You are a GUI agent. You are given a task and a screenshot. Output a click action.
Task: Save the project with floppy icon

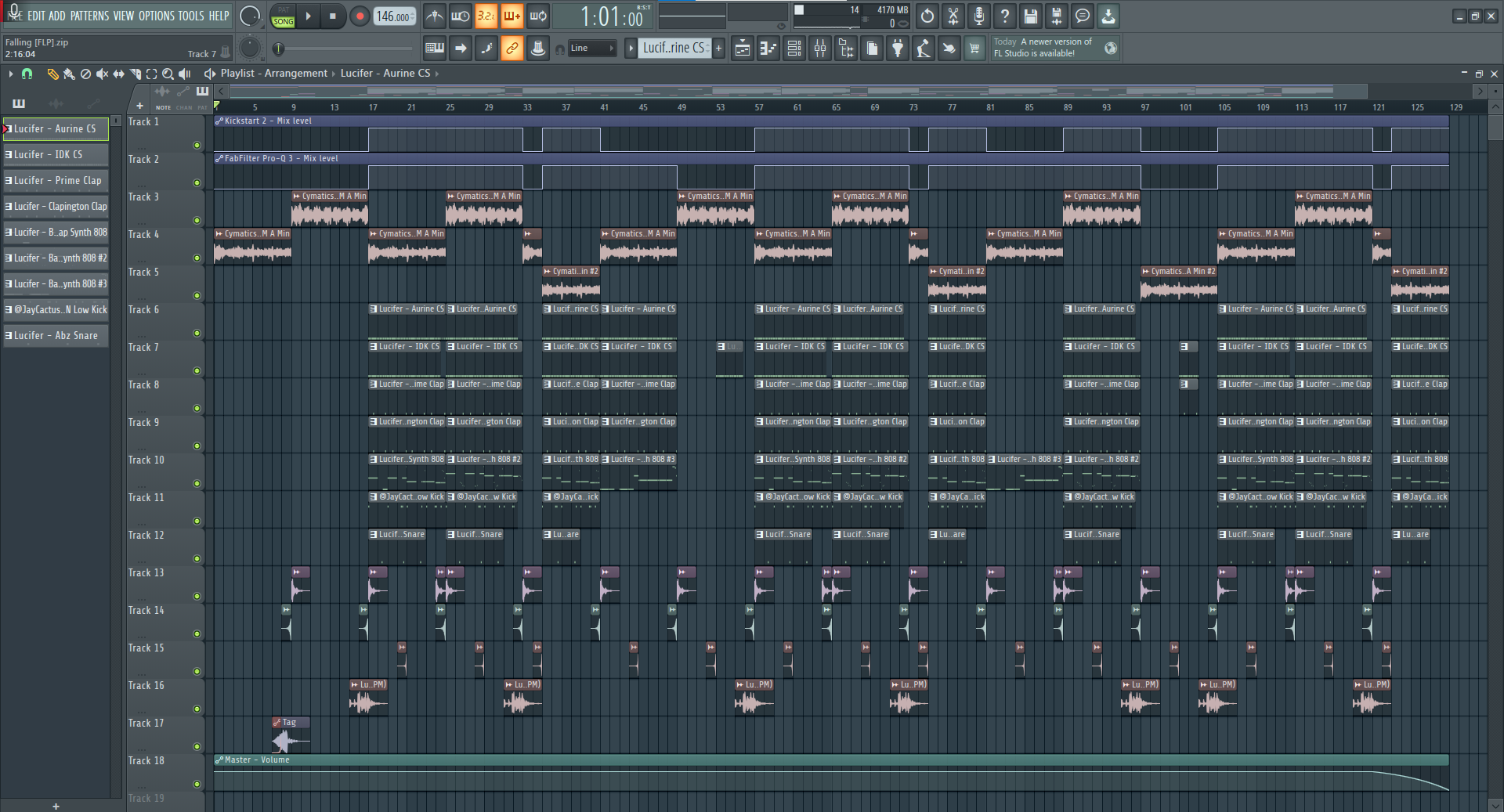click(1031, 16)
